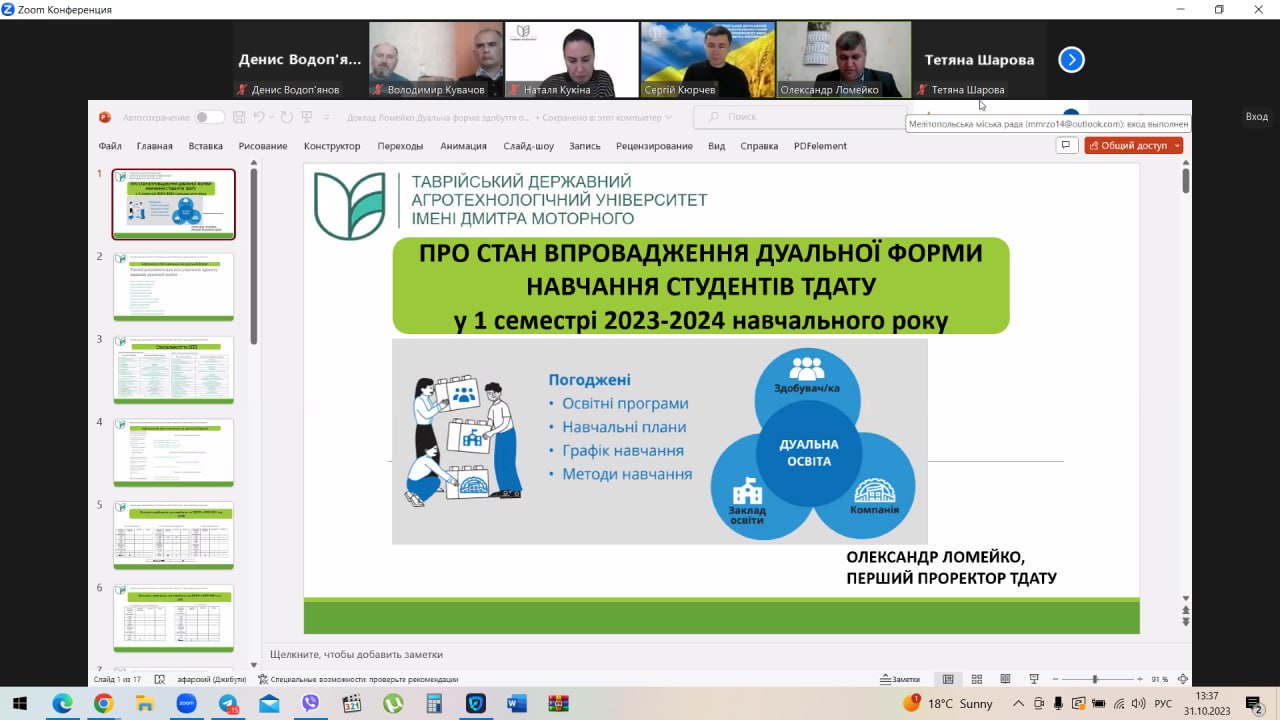Click Наталя Кукіна video tile
1280x720 pixels.
pyautogui.click(x=571, y=59)
